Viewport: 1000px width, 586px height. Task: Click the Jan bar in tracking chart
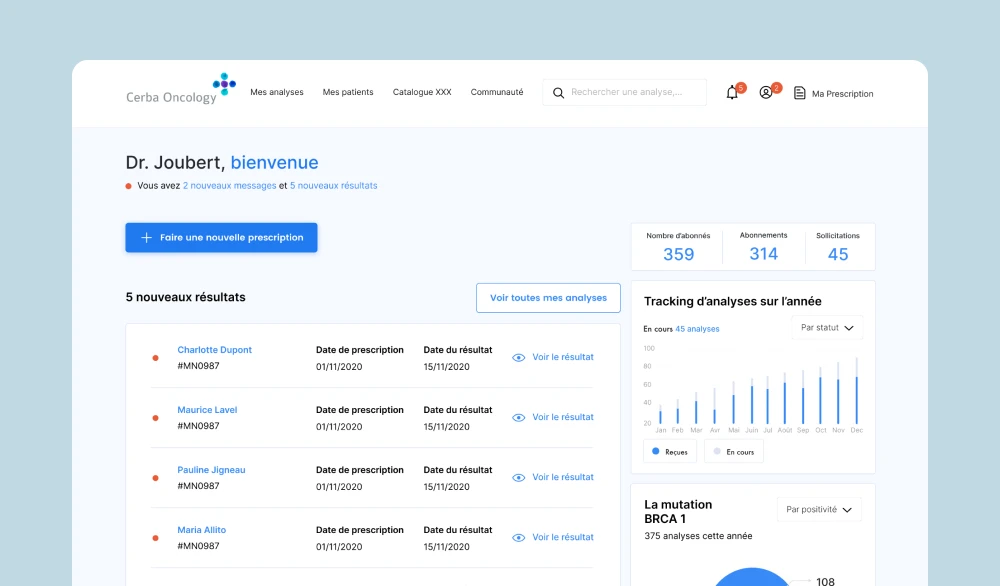[660, 414]
